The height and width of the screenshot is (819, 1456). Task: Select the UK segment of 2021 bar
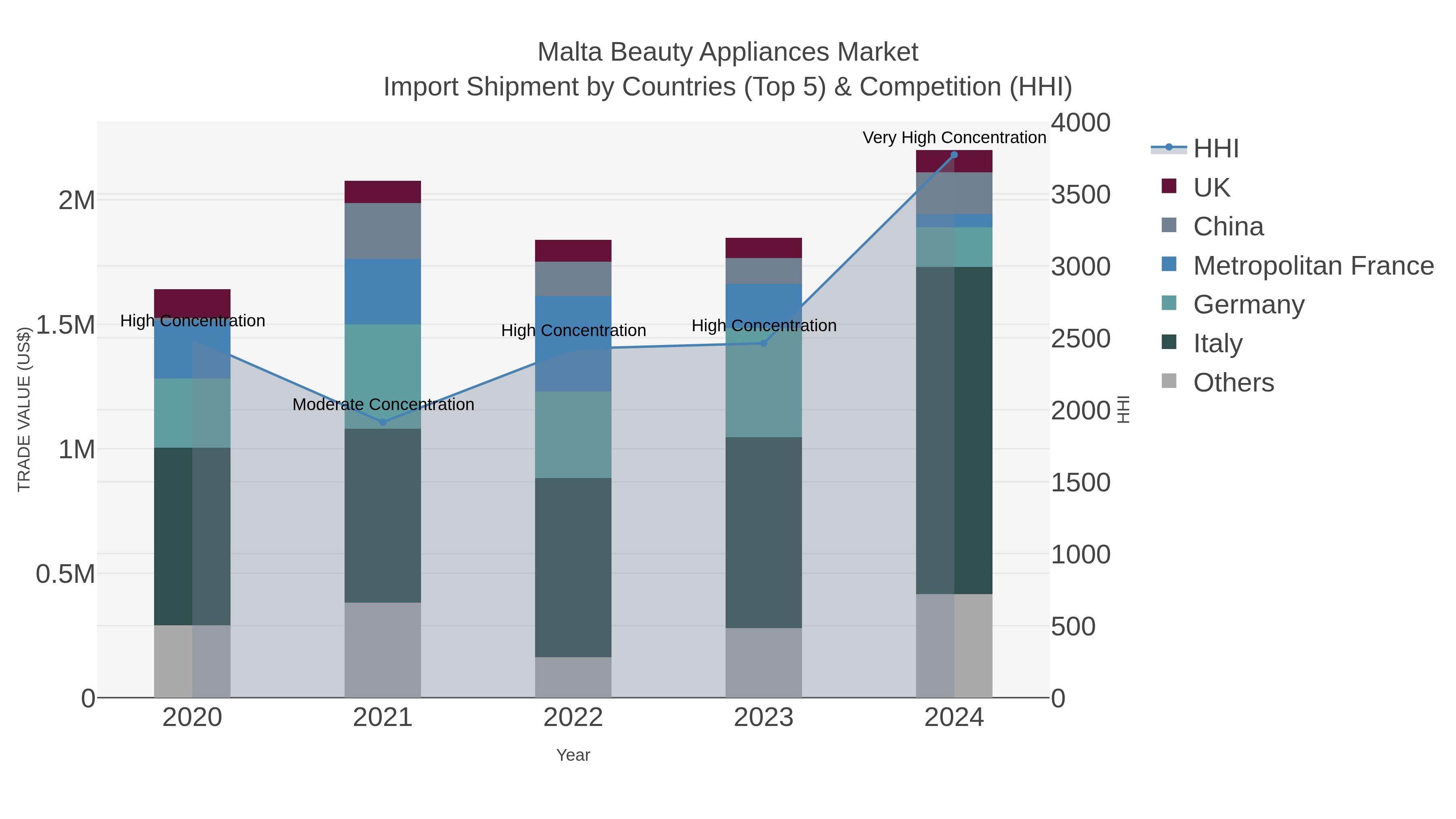point(383,192)
